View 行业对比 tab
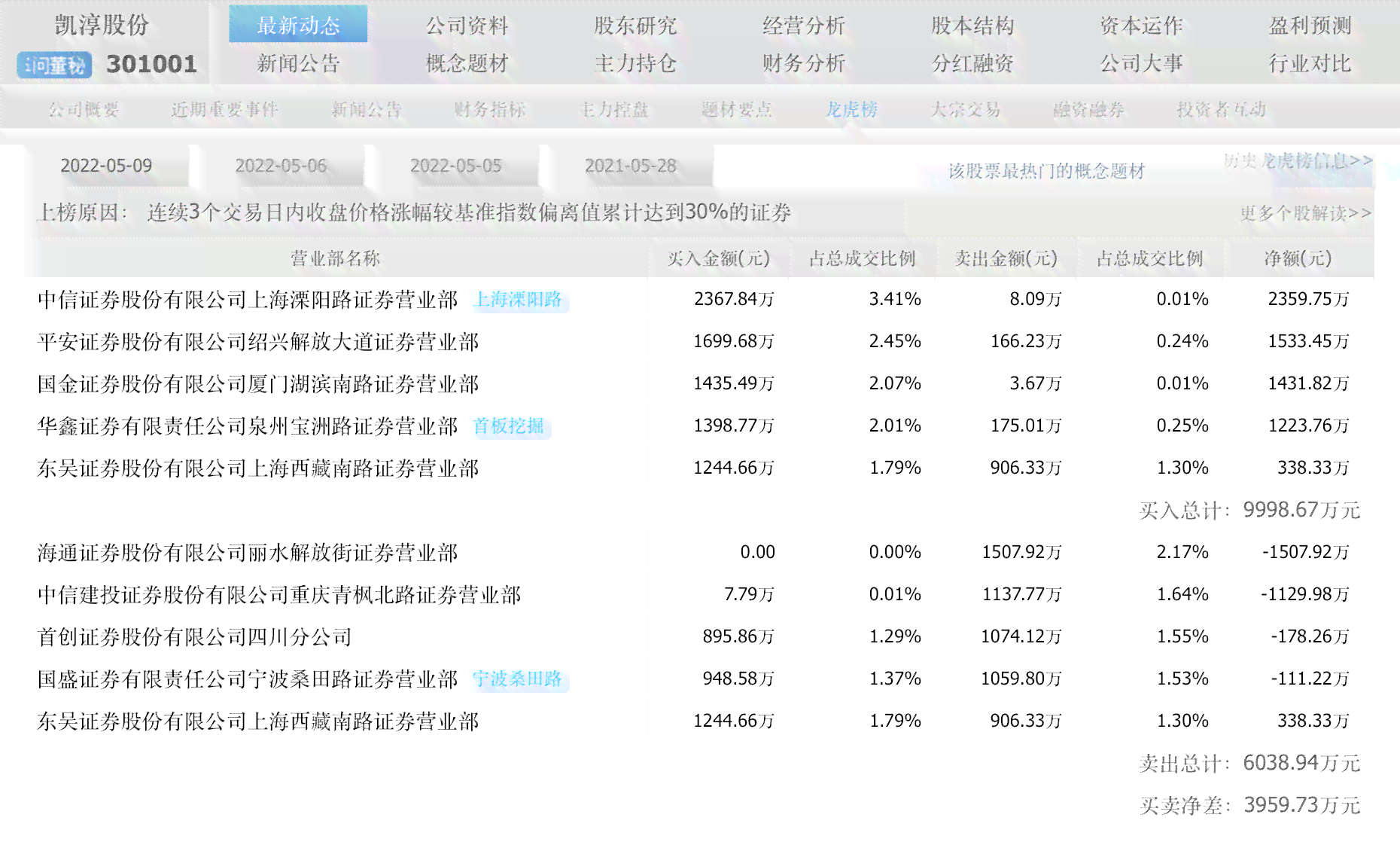The width and height of the screenshot is (1400, 845). tap(1310, 63)
